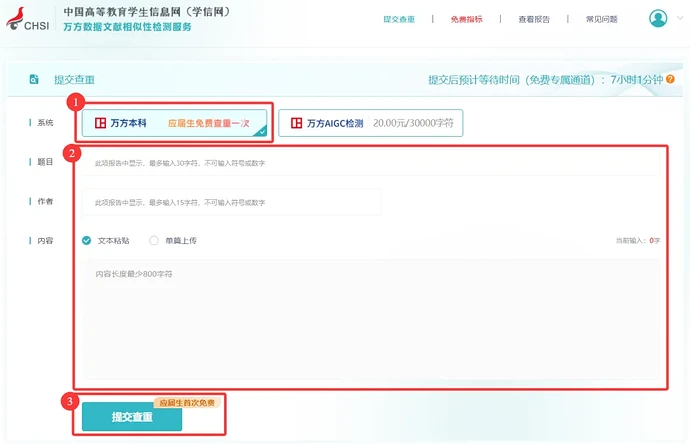Open the 免费指标 menu tab
The height and width of the screenshot is (444, 690).
pos(466,19)
